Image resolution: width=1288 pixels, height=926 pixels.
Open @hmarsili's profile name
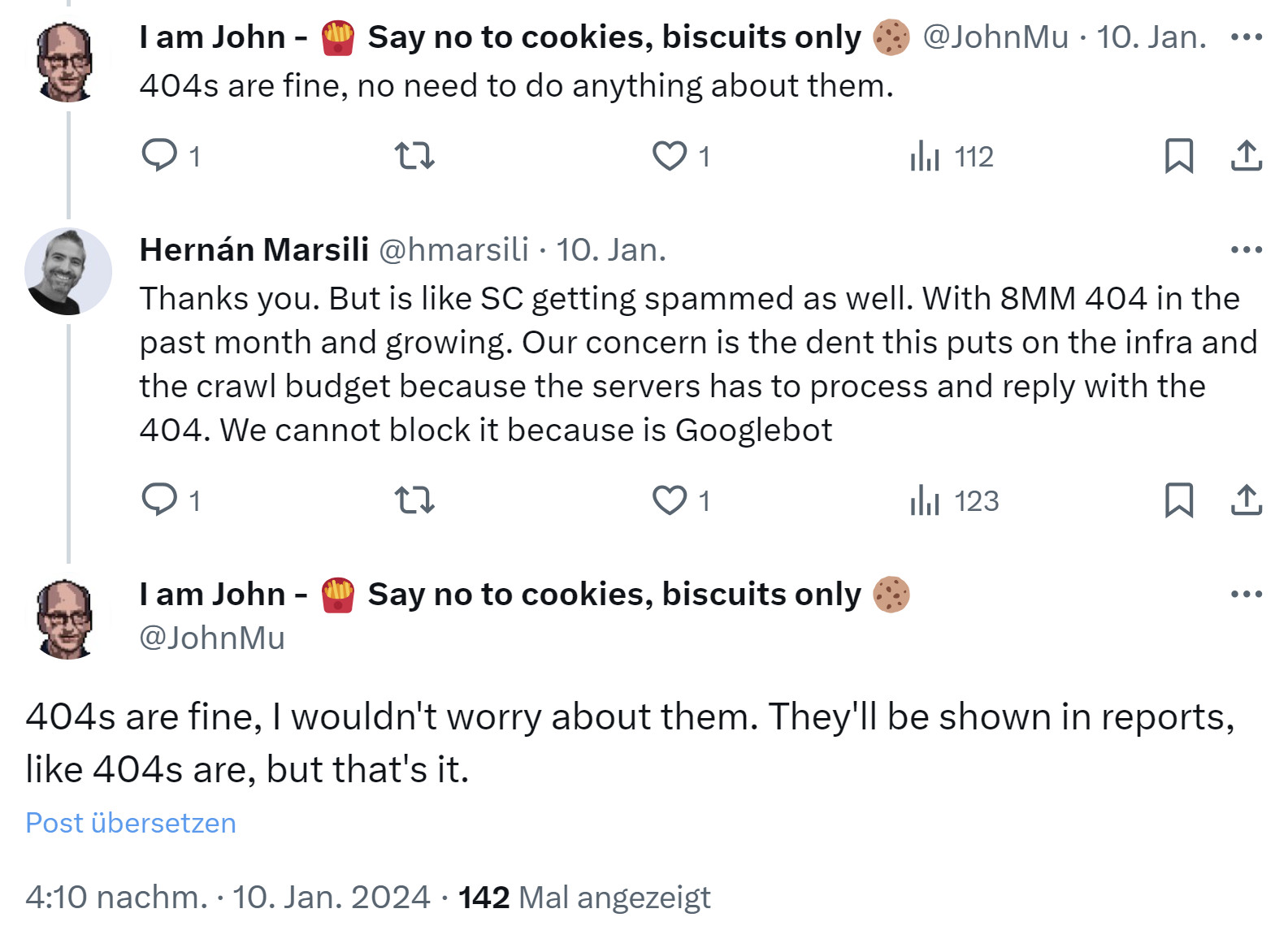click(252, 249)
